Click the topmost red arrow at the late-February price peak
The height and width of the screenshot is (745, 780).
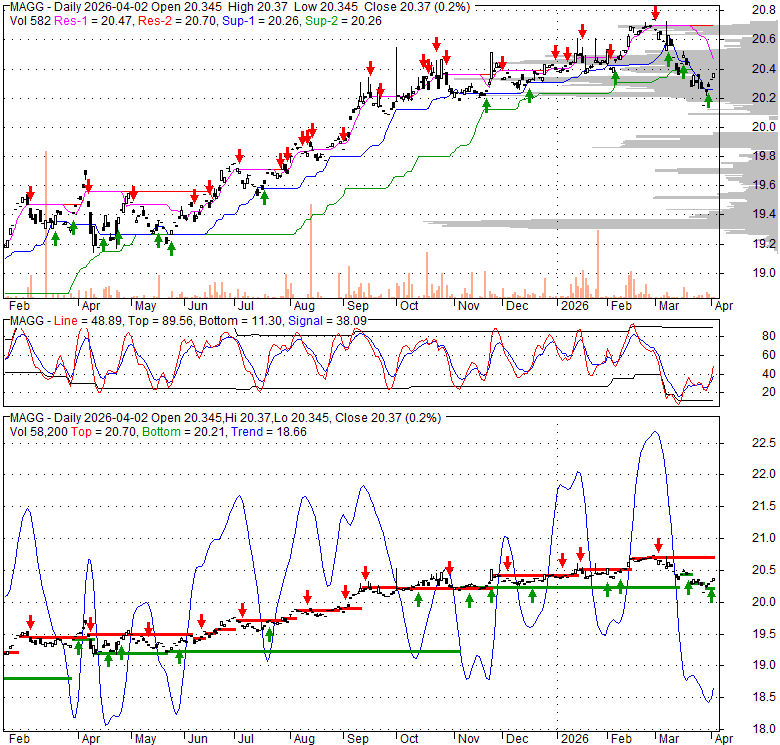click(656, 14)
